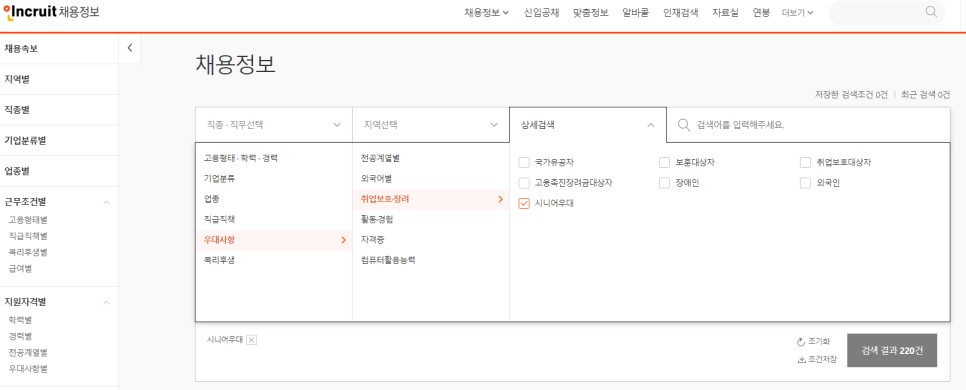Open 경력별 in the sidebar

point(20,336)
